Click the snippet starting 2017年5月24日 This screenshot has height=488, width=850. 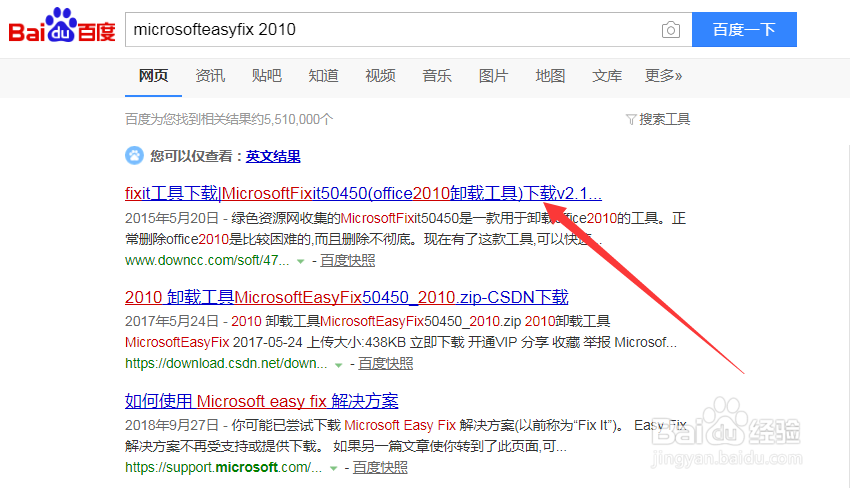pos(401,332)
